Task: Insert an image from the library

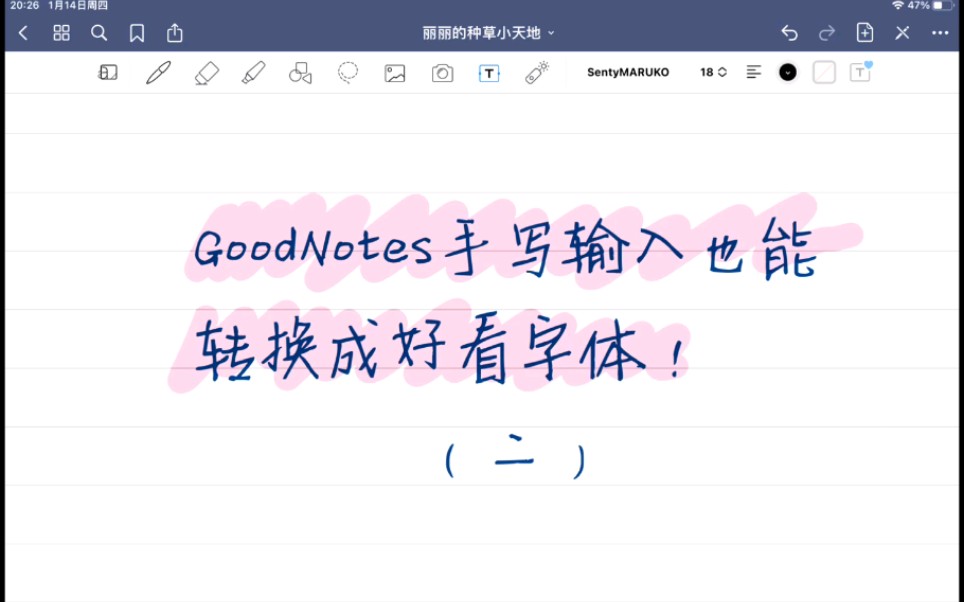Action: coord(395,73)
